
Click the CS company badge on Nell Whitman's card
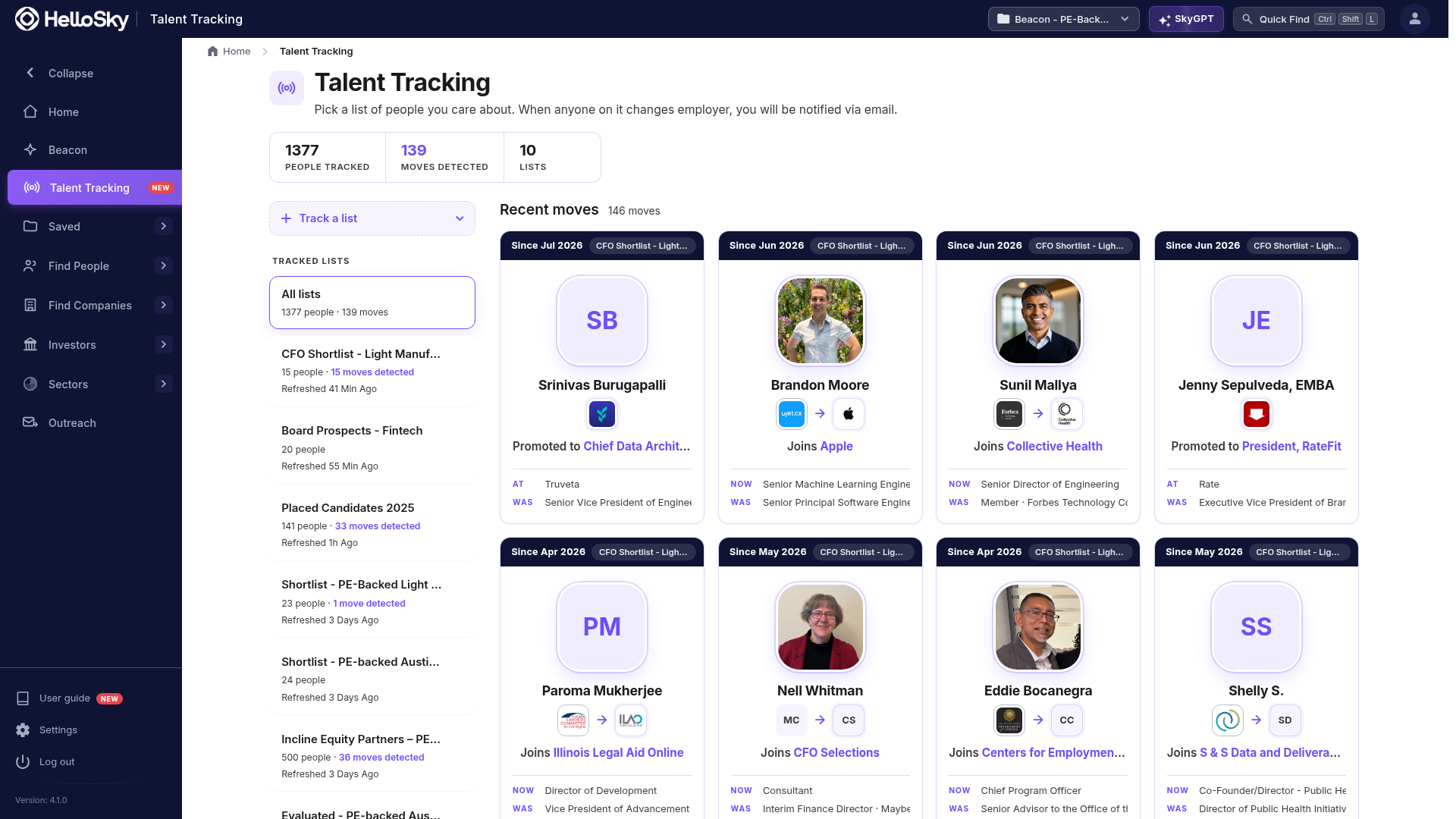pos(849,720)
